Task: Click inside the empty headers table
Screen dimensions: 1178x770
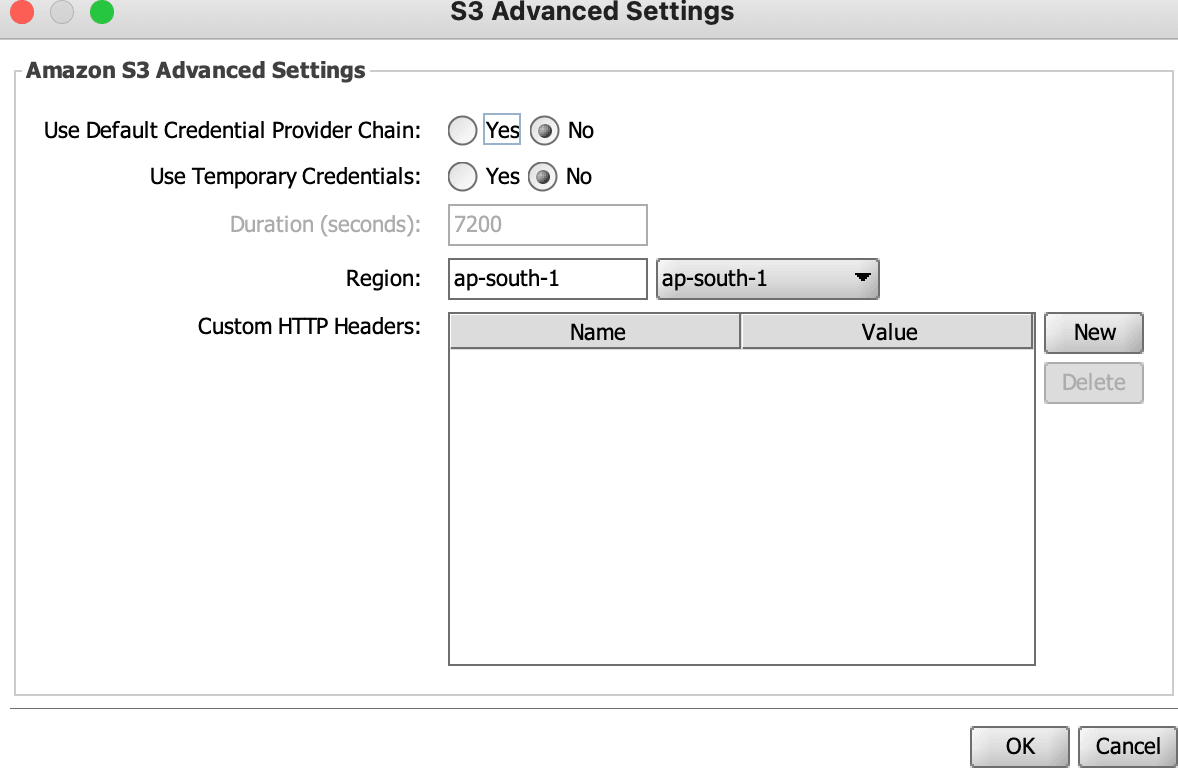Action: [742, 506]
